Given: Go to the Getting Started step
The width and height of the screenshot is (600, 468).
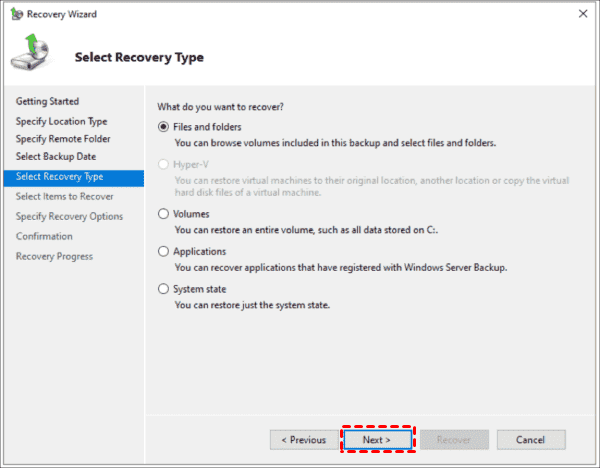Looking at the screenshot, I should click(47, 101).
